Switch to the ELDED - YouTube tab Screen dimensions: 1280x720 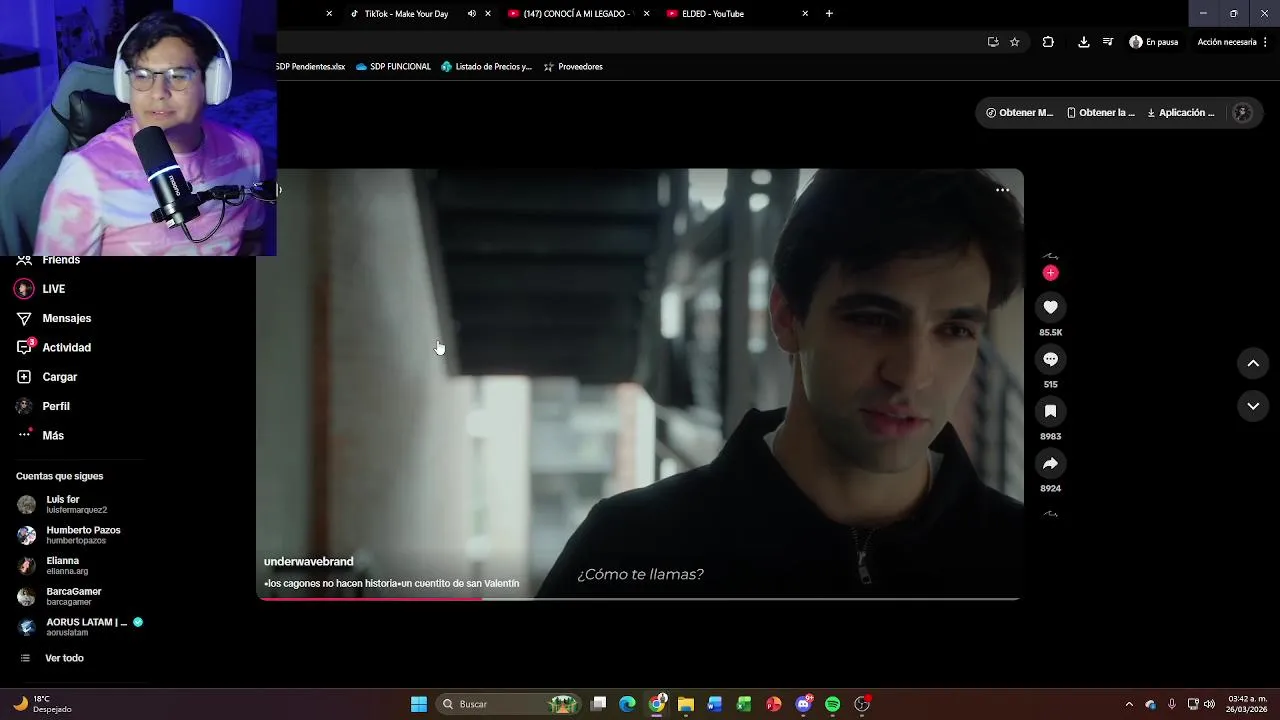[x=736, y=14]
